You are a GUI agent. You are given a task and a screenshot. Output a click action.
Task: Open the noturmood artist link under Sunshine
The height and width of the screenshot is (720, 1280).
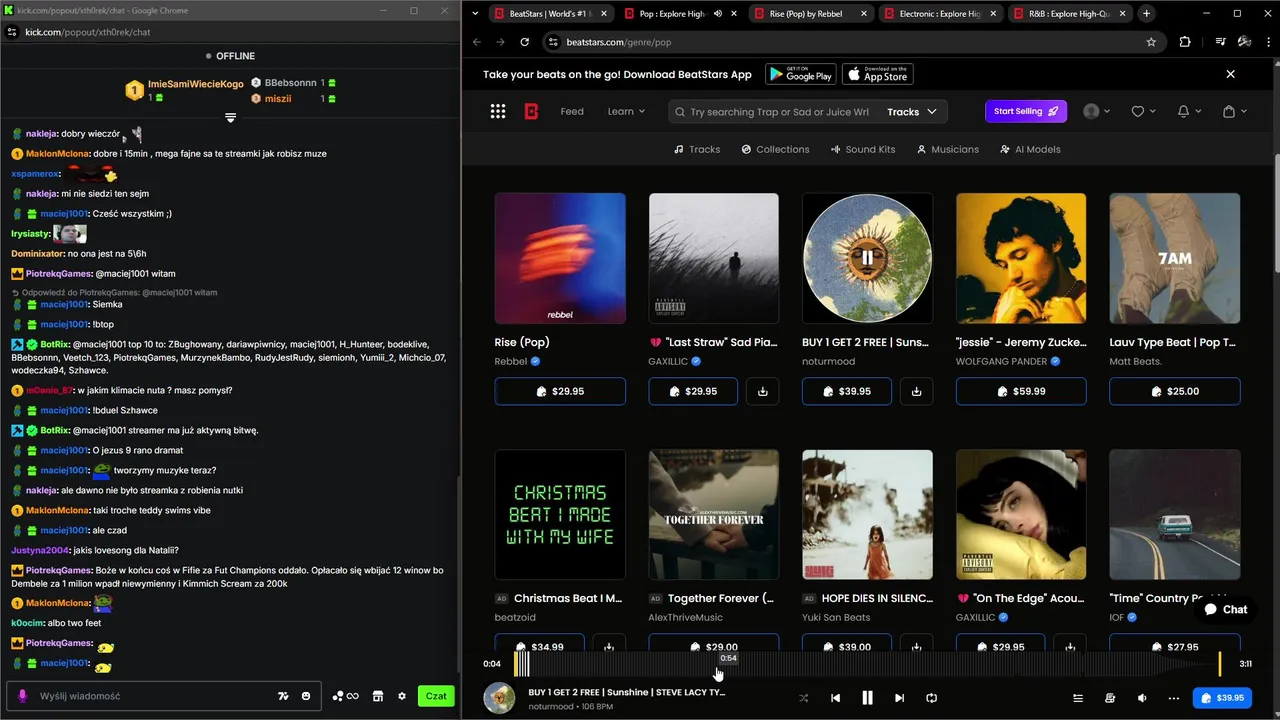(x=829, y=361)
